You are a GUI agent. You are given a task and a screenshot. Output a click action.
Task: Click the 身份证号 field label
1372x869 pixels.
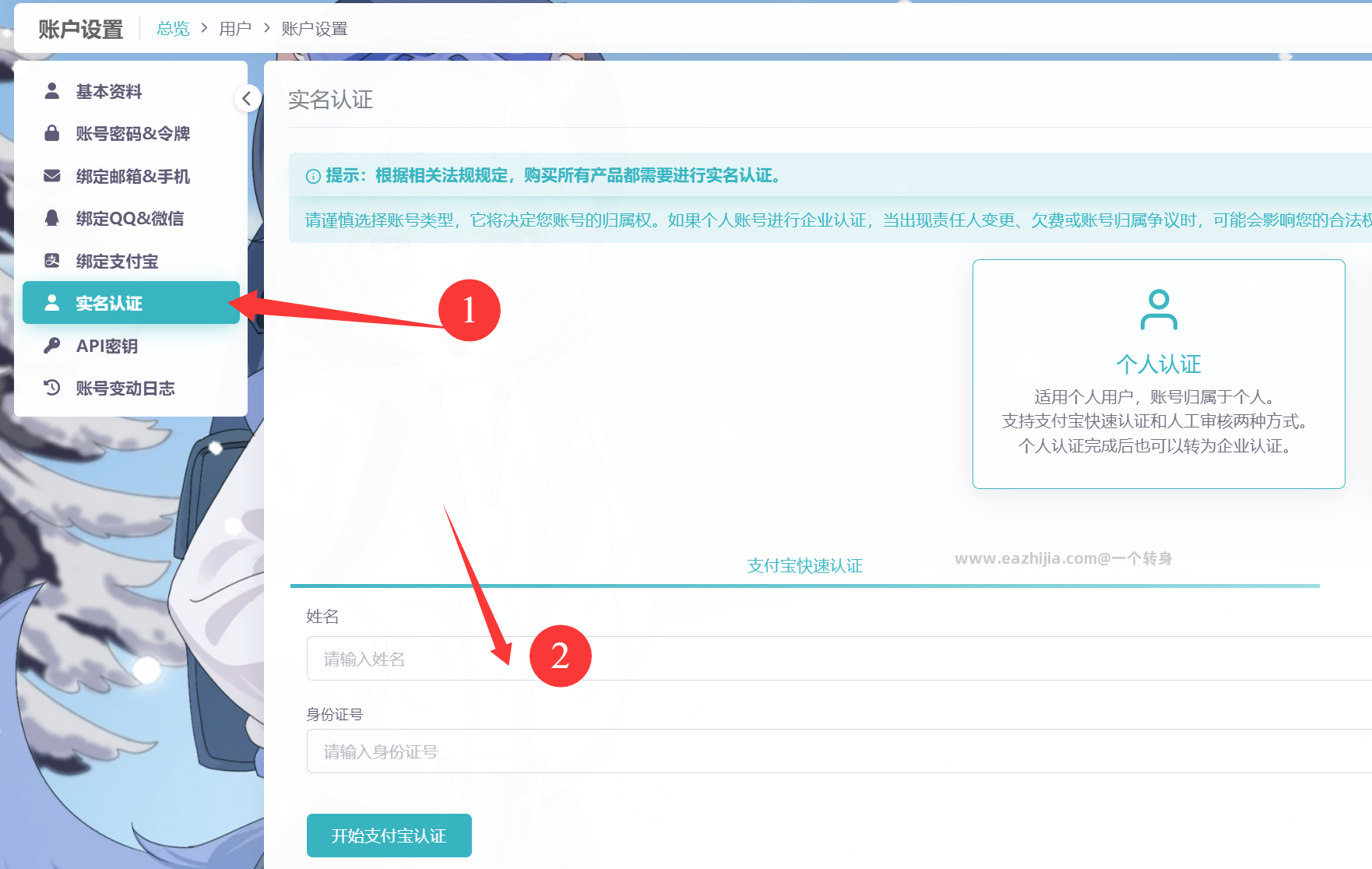click(x=335, y=714)
